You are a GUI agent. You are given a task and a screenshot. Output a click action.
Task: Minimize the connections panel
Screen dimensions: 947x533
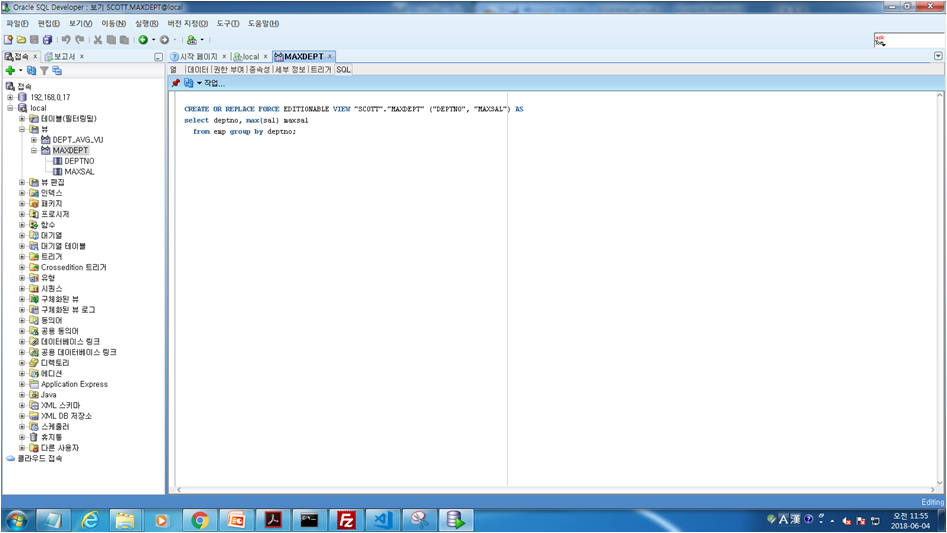click(158, 57)
